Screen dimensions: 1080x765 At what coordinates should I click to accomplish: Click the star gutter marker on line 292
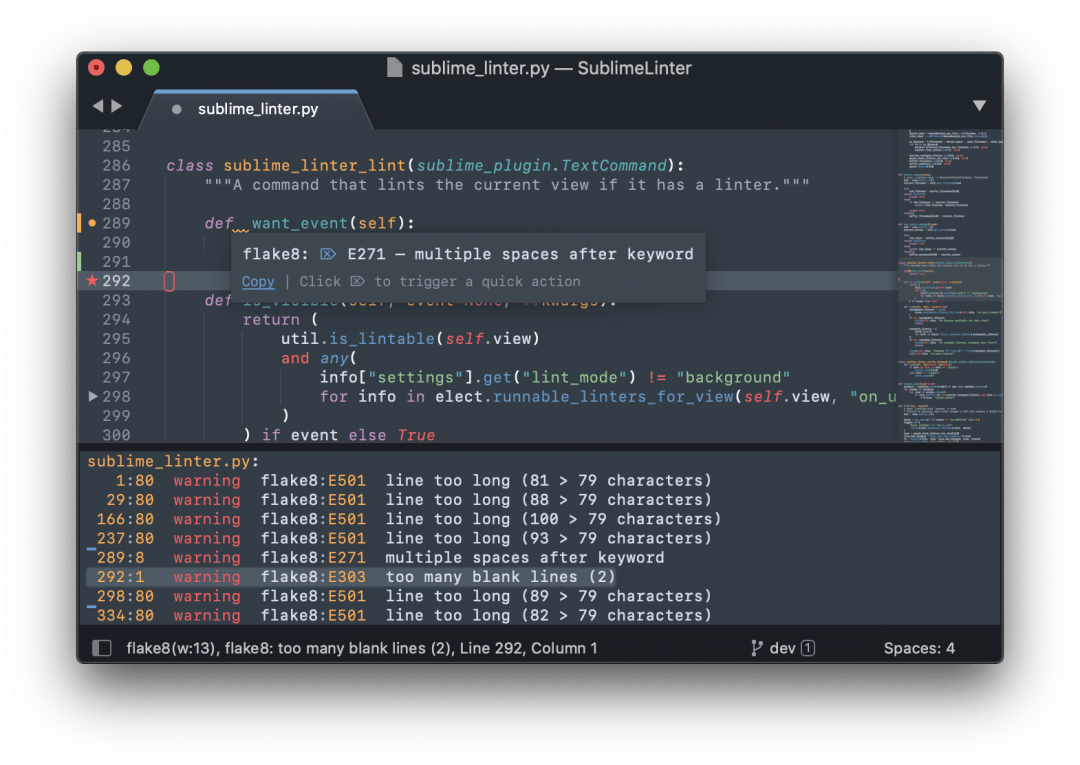(92, 281)
